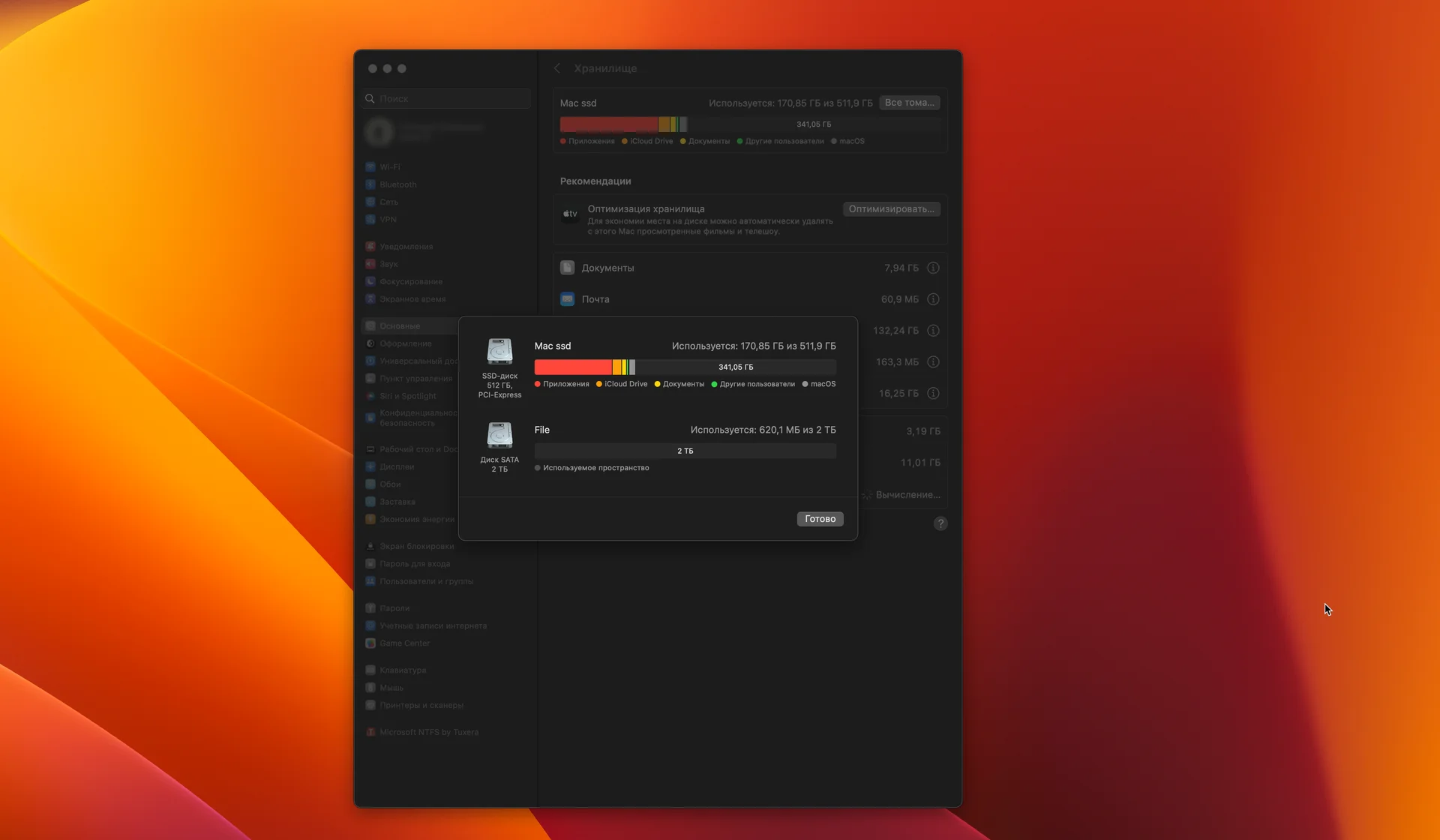Open info icon next to 163,3 МБ
Screen dimensions: 1440x840
click(x=933, y=362)
